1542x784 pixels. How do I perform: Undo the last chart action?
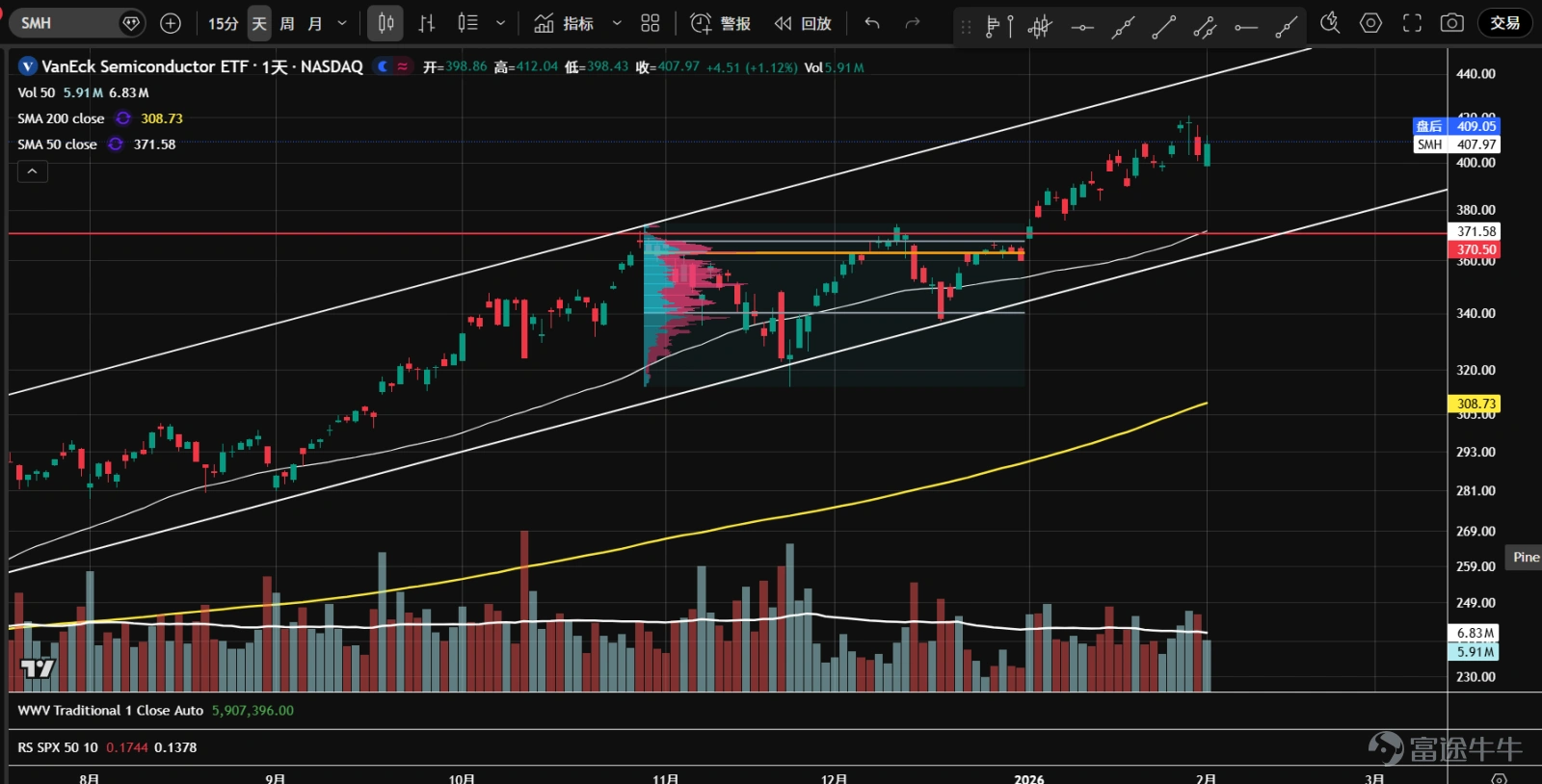(x=872, y=23)
